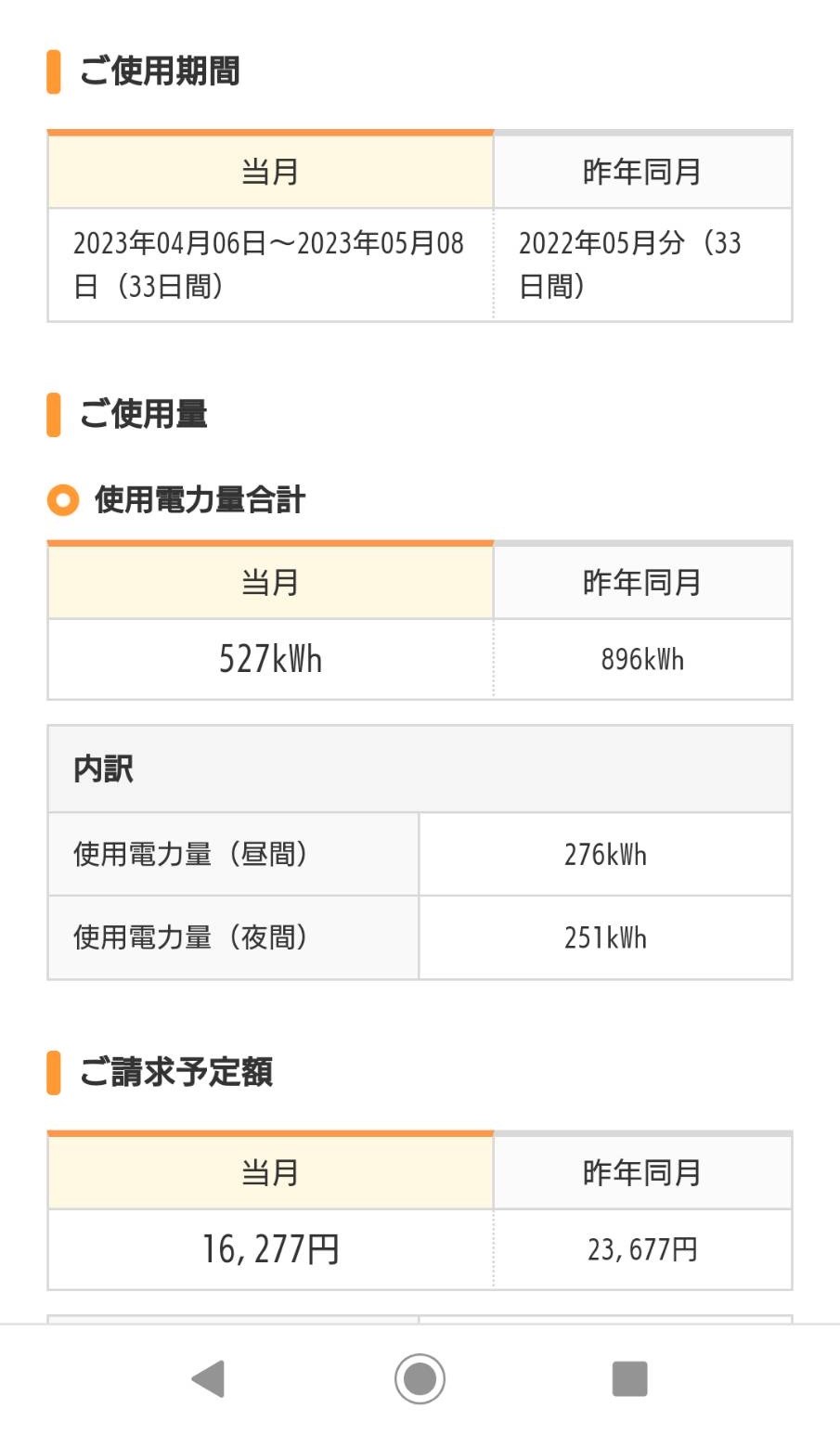Click the 内訳 breakdown header row
Screen dimensions: 840x1434
click(420, 769)
